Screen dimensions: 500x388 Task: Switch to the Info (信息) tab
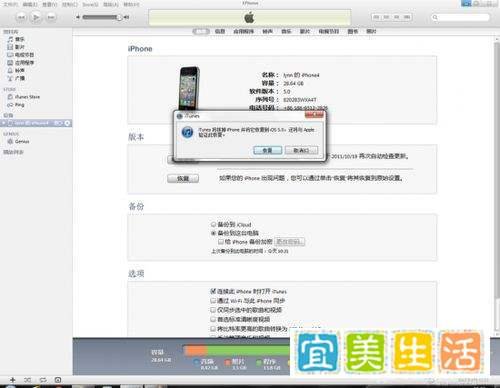click(x=220, y=31)
